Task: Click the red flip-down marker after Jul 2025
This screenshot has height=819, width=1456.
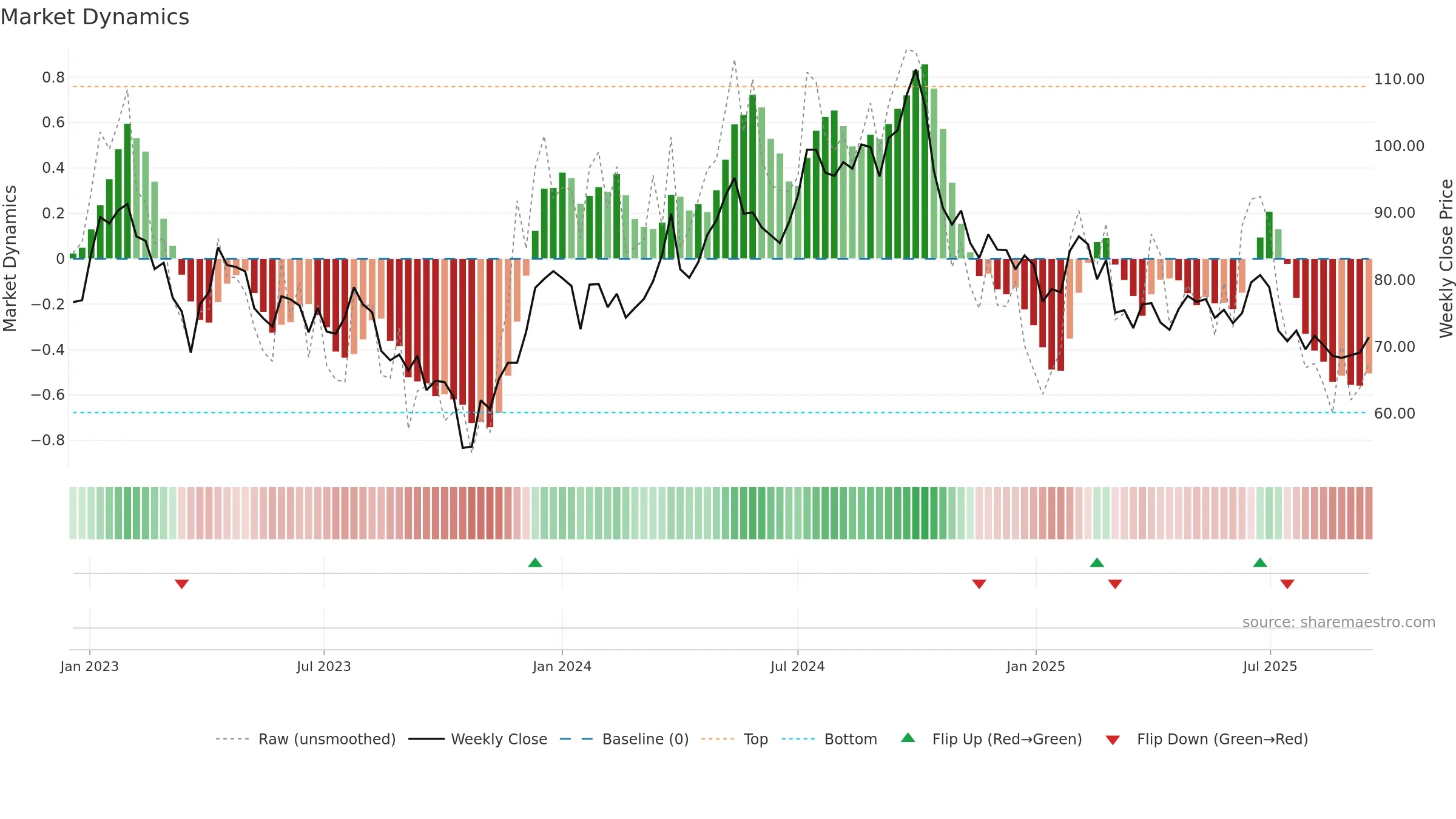Action: tap(1287, 584)
